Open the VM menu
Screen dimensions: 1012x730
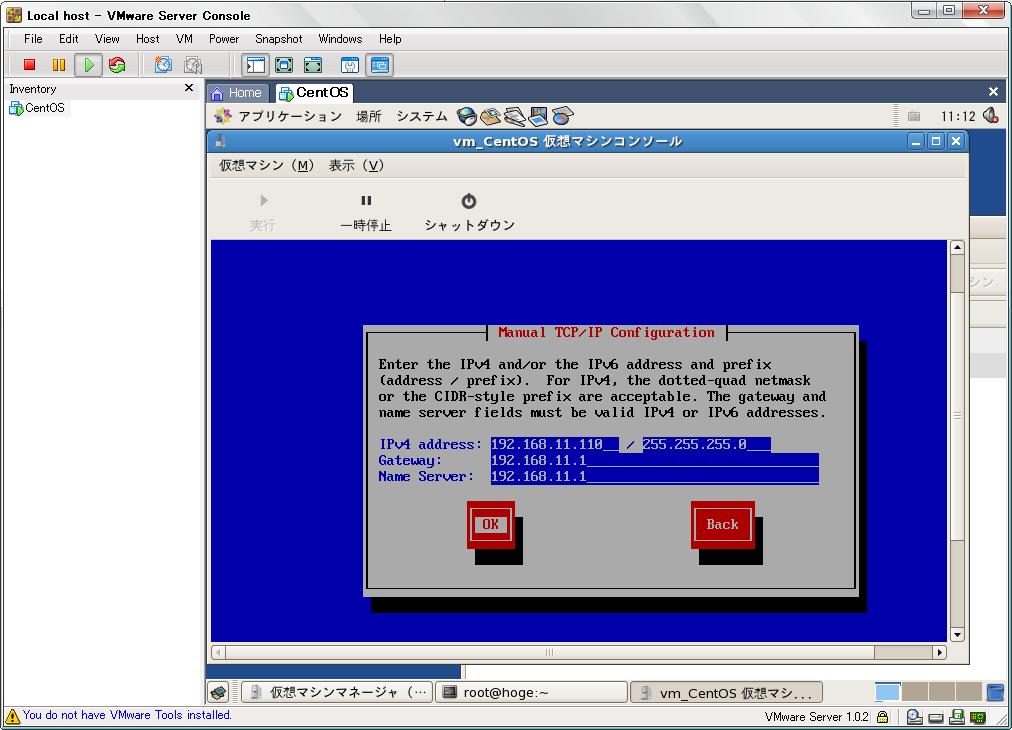pyautogui.click(x=184, y=39)
